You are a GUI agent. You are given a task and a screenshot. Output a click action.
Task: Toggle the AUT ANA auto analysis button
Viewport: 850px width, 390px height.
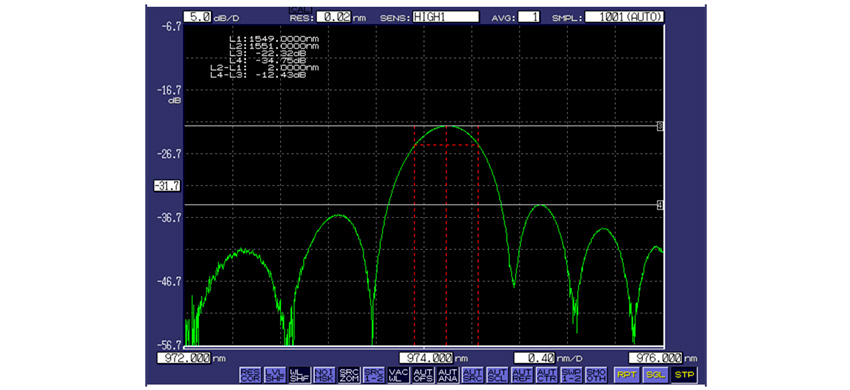click(448, 375)
